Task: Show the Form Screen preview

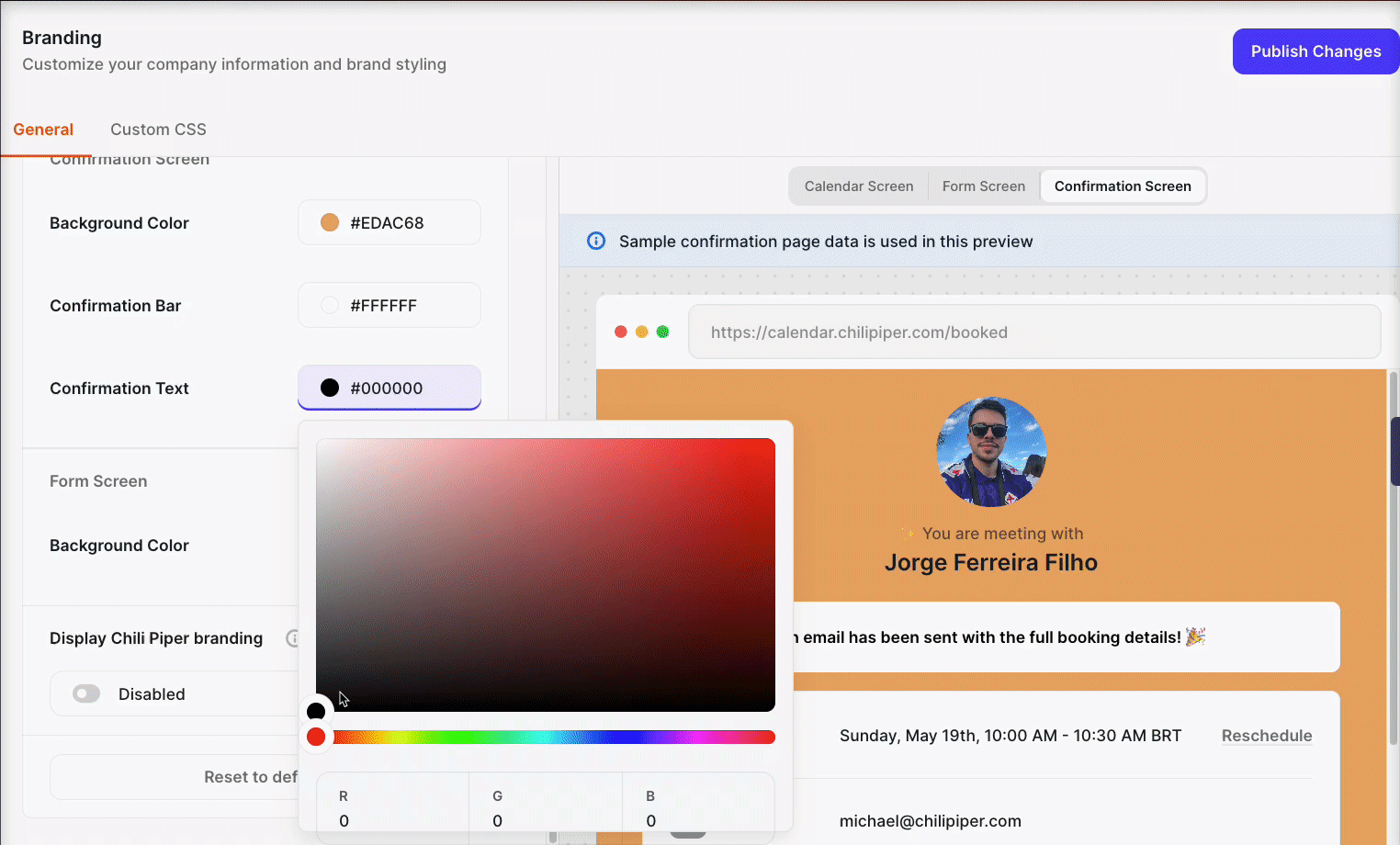Action: (x=984, y=186)
